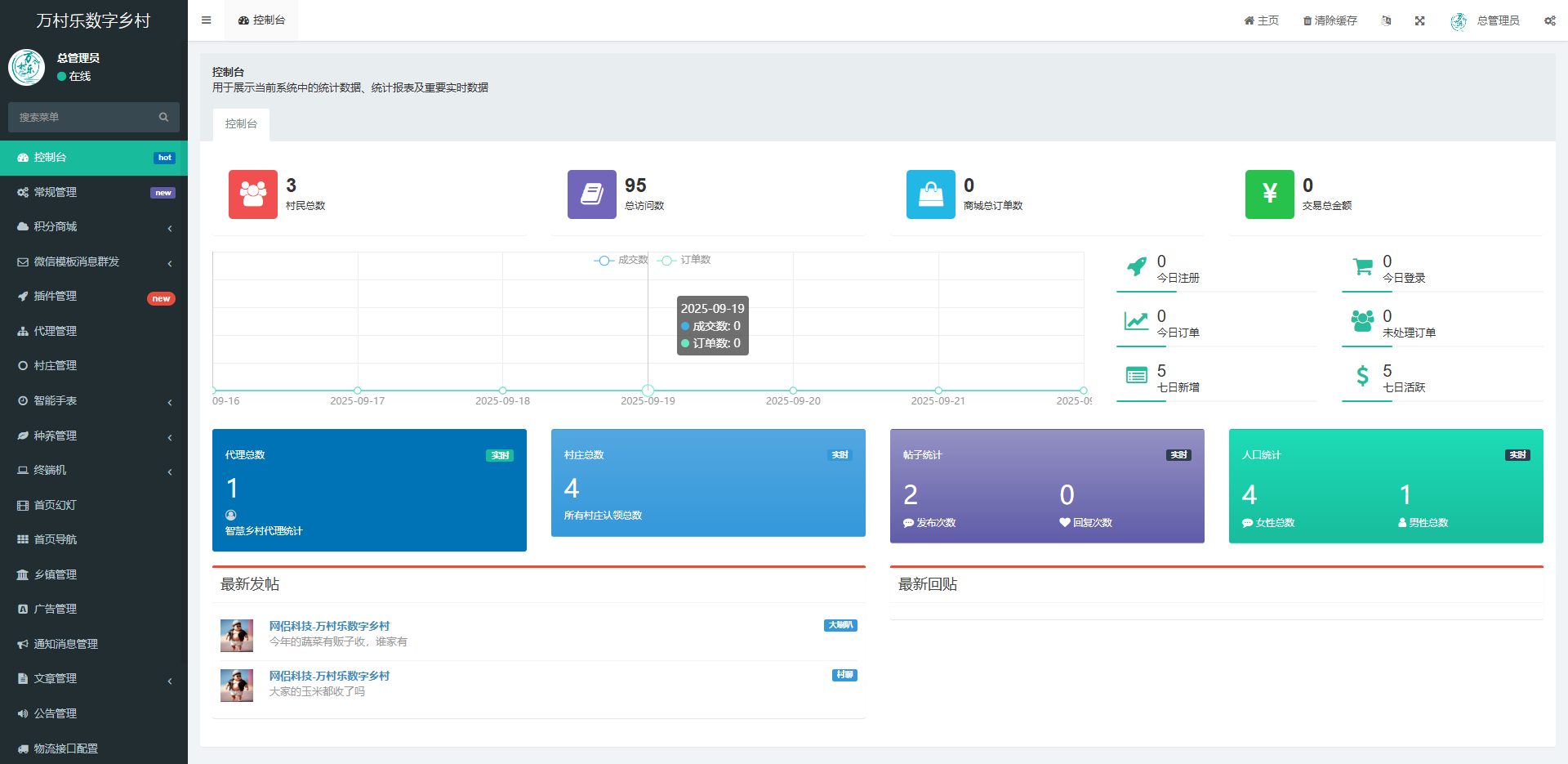
Task: Click the 2025-09-20 data point on chart
Action: (793, 391)
